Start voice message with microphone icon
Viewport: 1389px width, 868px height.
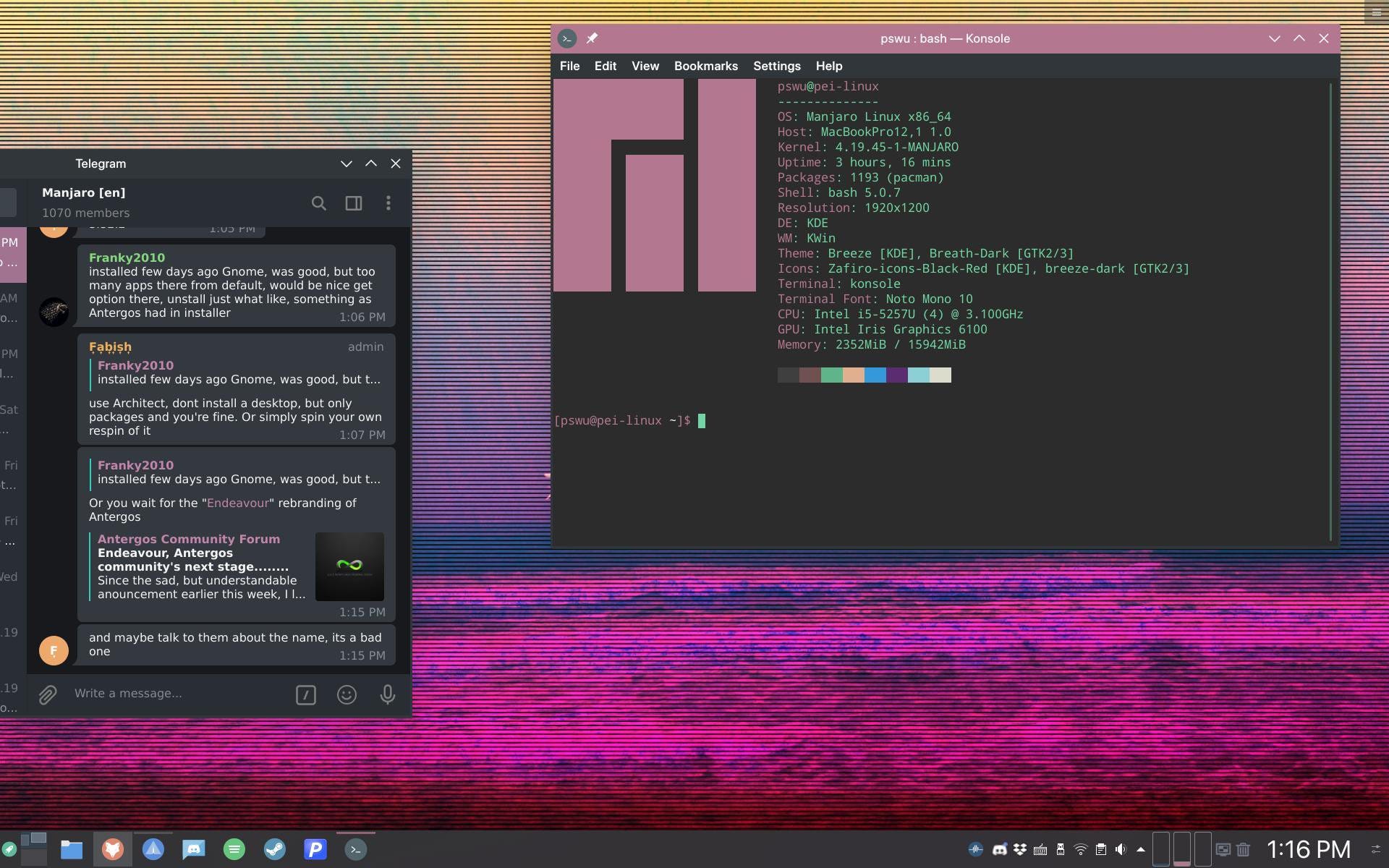(x=388, y=694)
